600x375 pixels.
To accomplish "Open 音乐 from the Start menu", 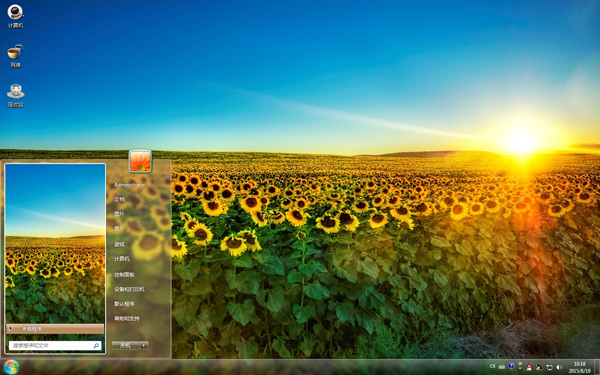I will coord(119,228).
